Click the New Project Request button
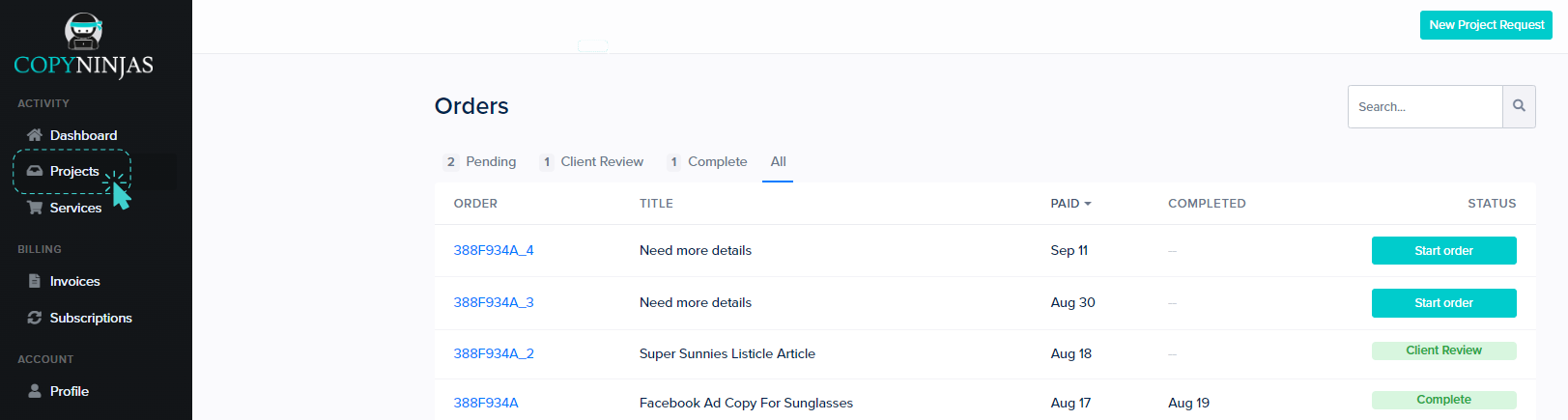1568x420 pixels. pyautogui.click(x=1486, y=25)
